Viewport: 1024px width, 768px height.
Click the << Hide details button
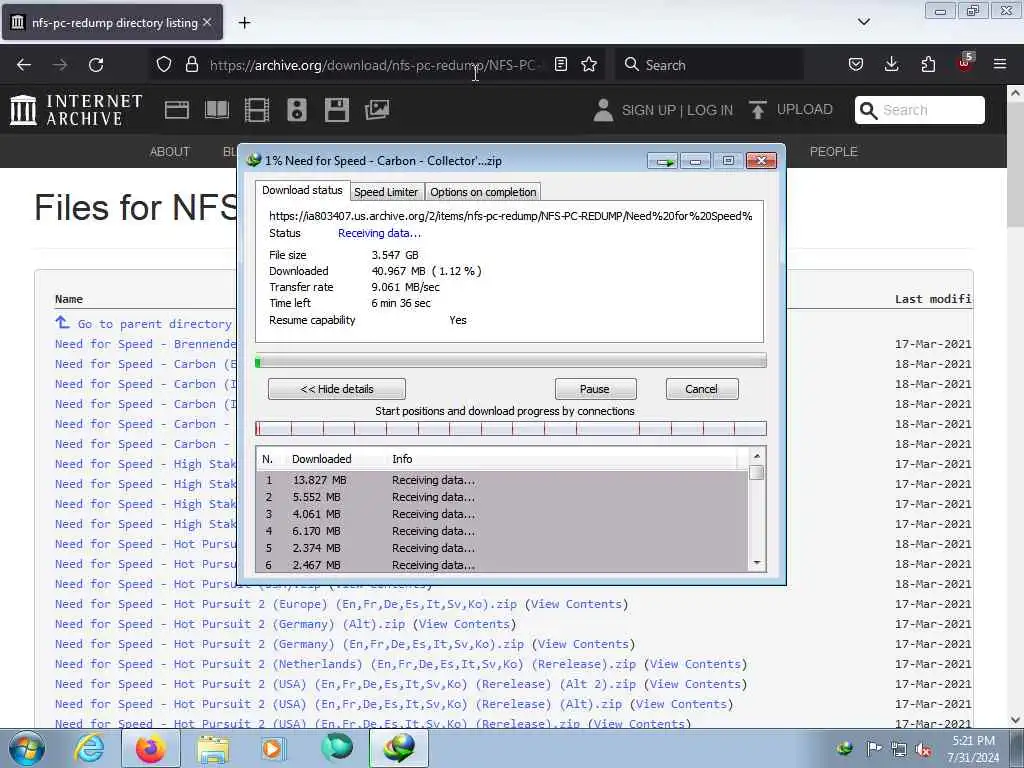(337, 389)
